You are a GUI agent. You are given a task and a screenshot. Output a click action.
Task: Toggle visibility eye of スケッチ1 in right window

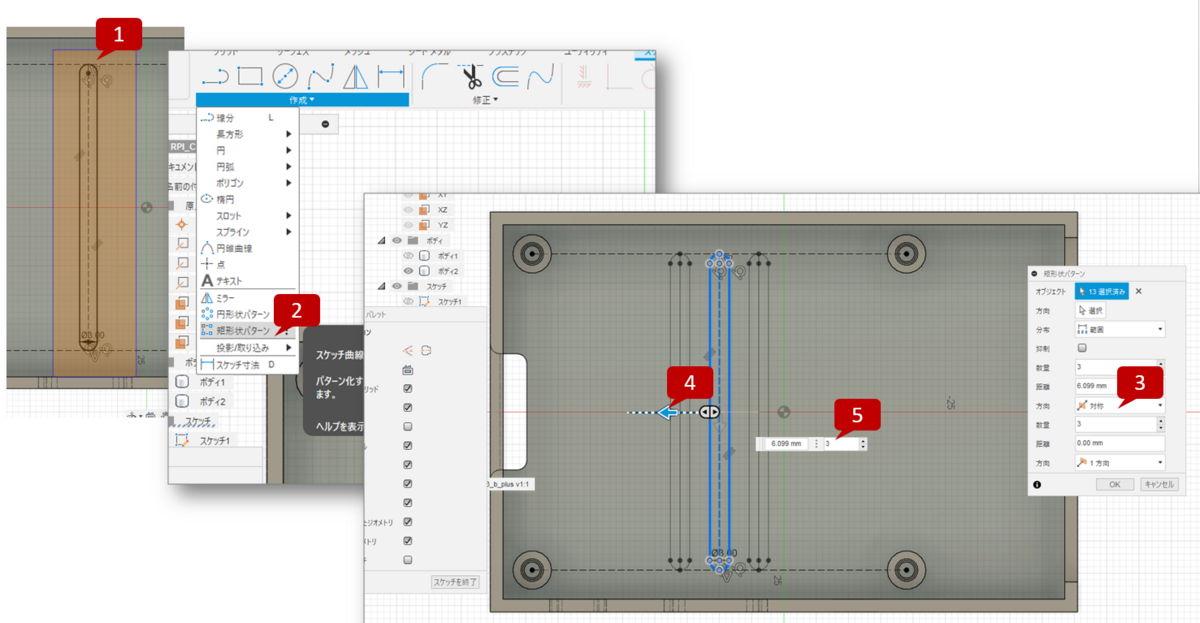pyautogui.click(x=407, y=301)
